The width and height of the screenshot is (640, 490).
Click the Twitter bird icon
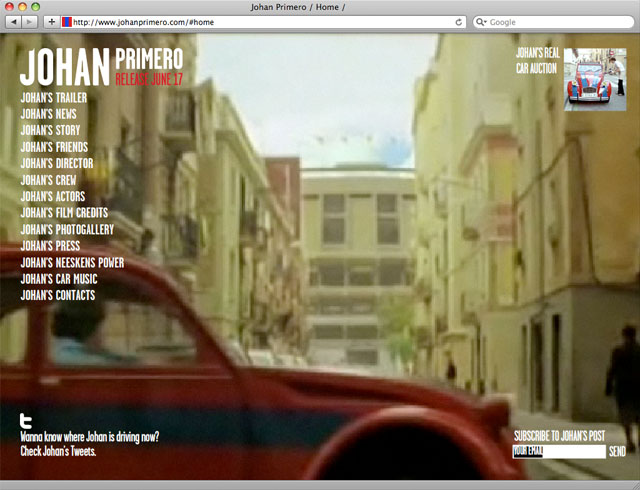click(x=26, y=421)
